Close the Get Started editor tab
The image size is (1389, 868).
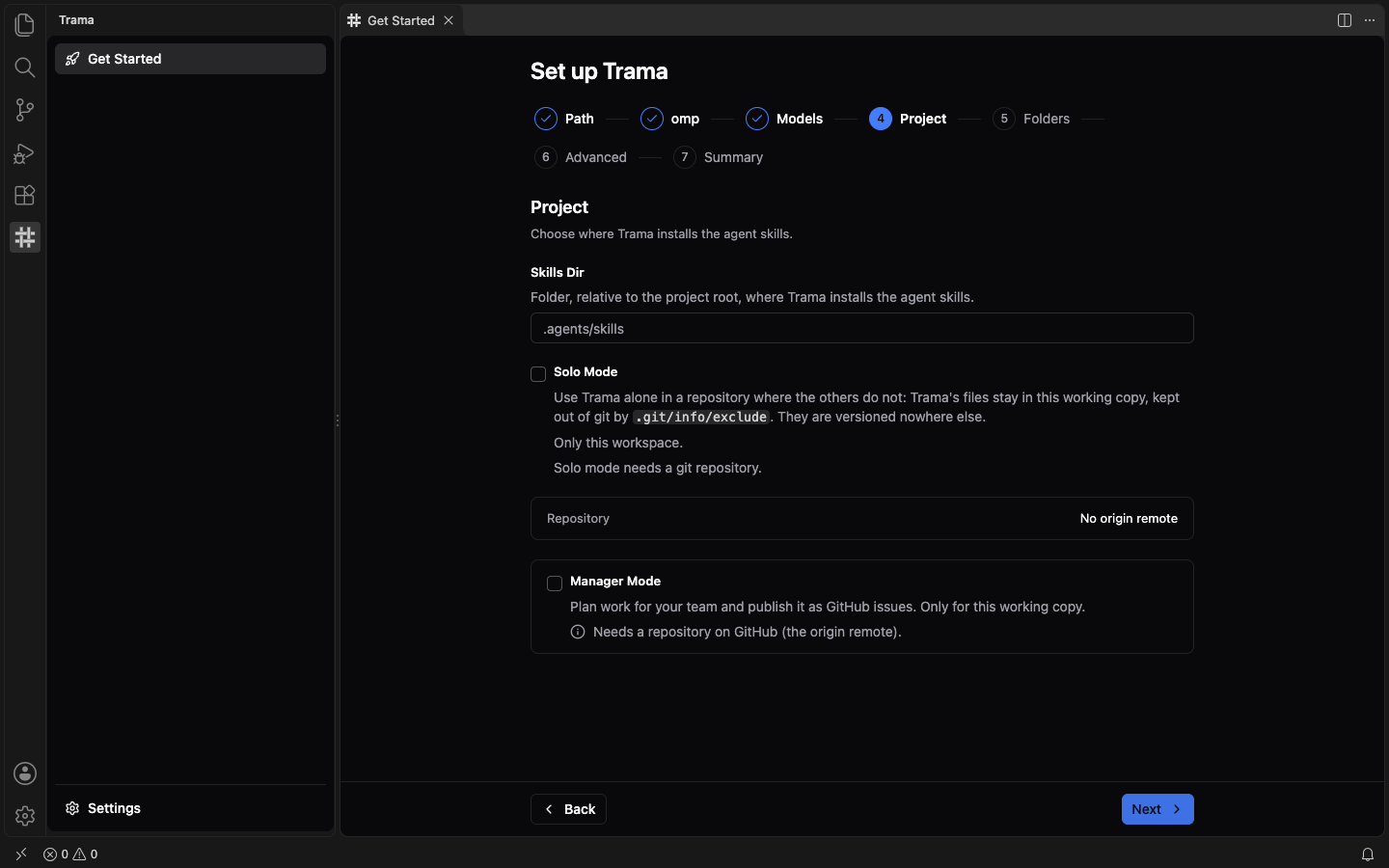(449, 20)
